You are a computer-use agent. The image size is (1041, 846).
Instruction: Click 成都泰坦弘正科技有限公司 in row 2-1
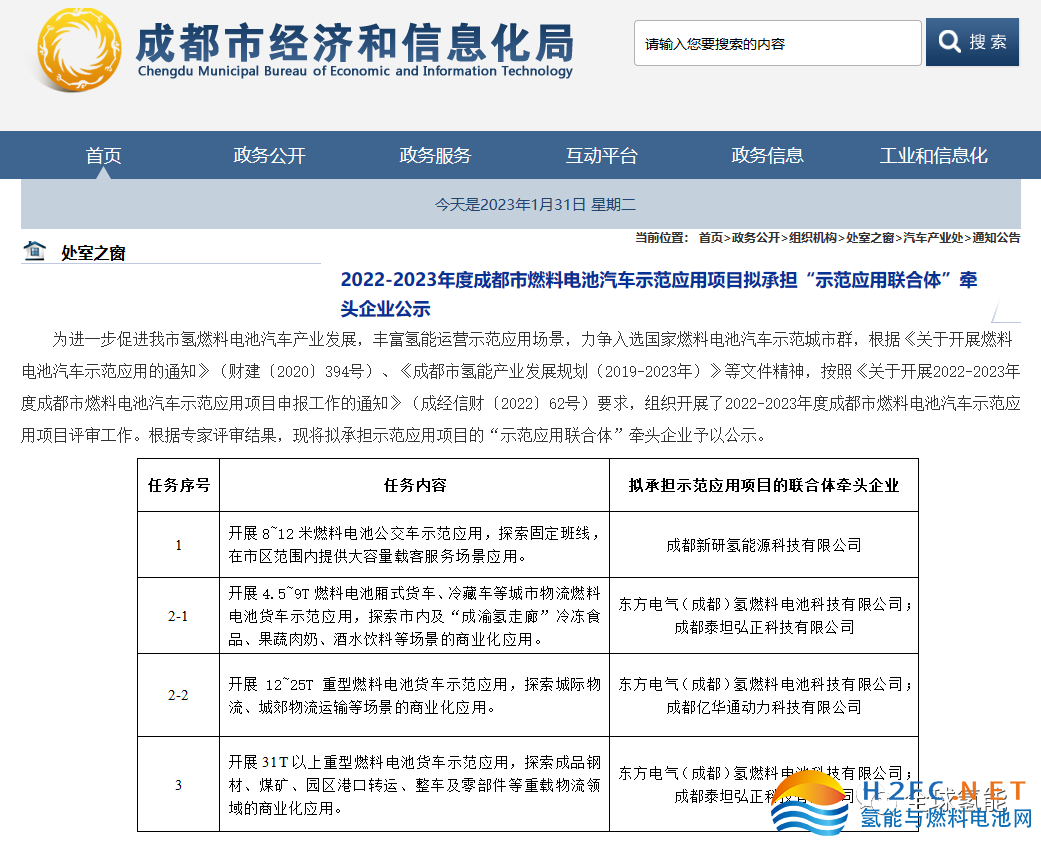pos(763,628)
